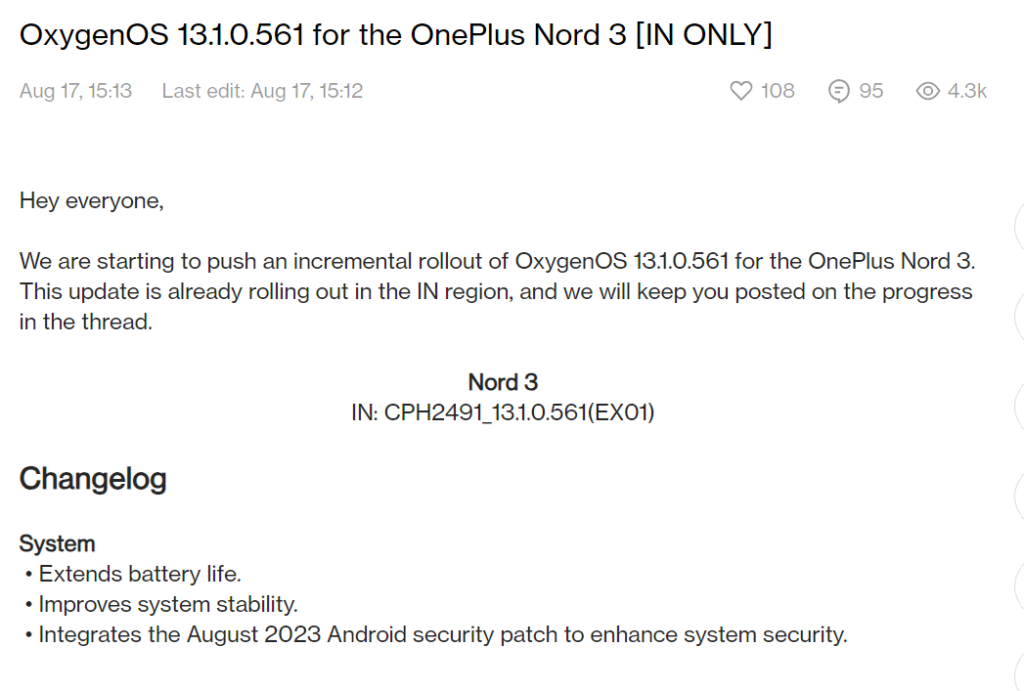The image size is (1024, 691).
Task: Select the System section heading
Action: (56, 543)
